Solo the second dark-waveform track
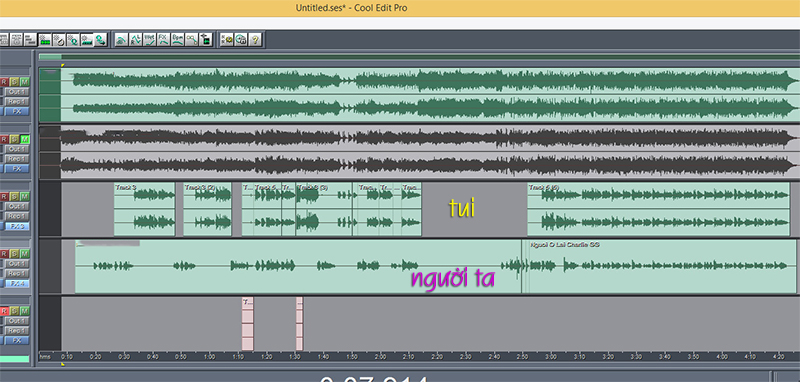The height and width of the screenshot is (382, 800). pos(14,139)
